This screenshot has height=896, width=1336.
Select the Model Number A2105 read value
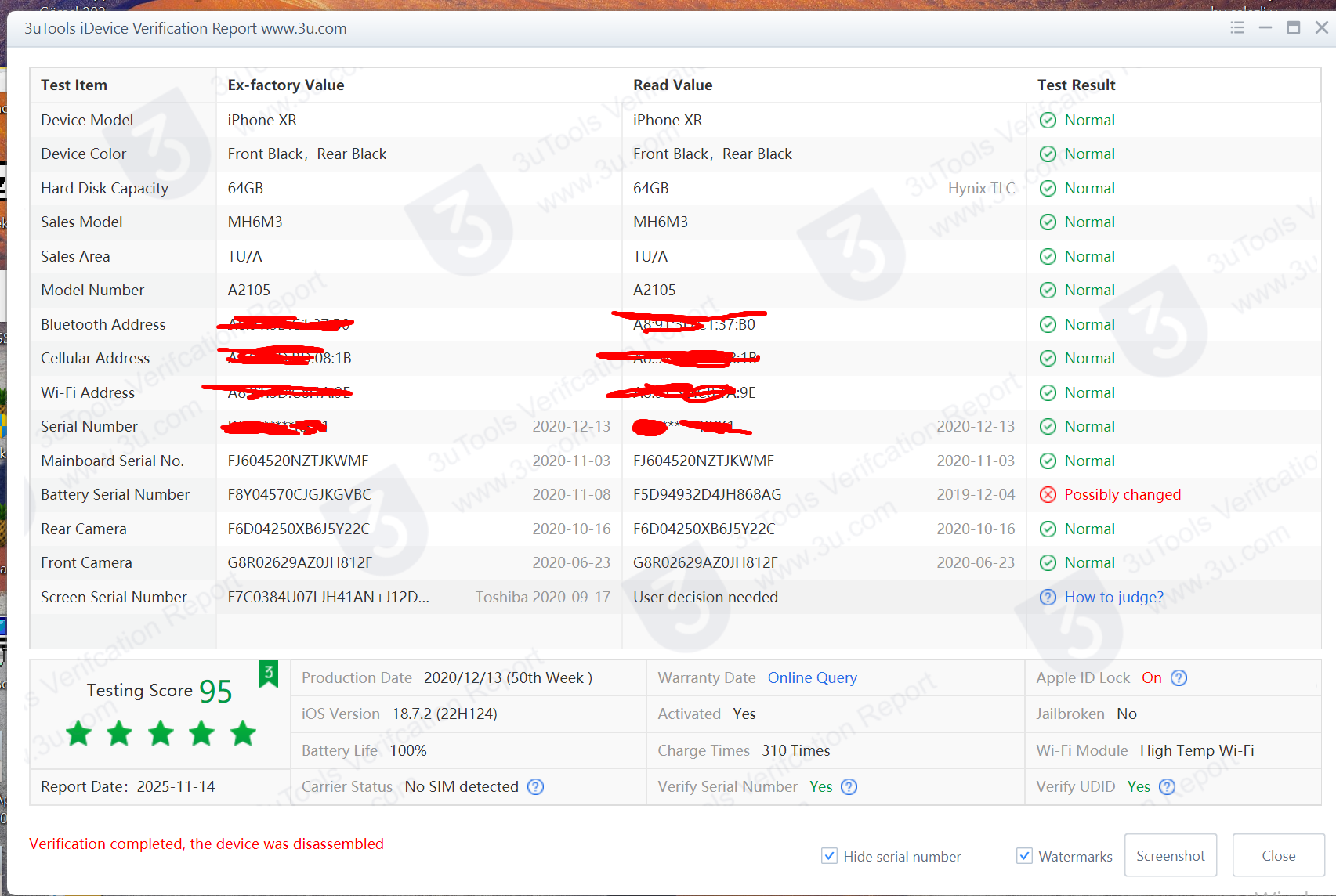tap(654, 291)
